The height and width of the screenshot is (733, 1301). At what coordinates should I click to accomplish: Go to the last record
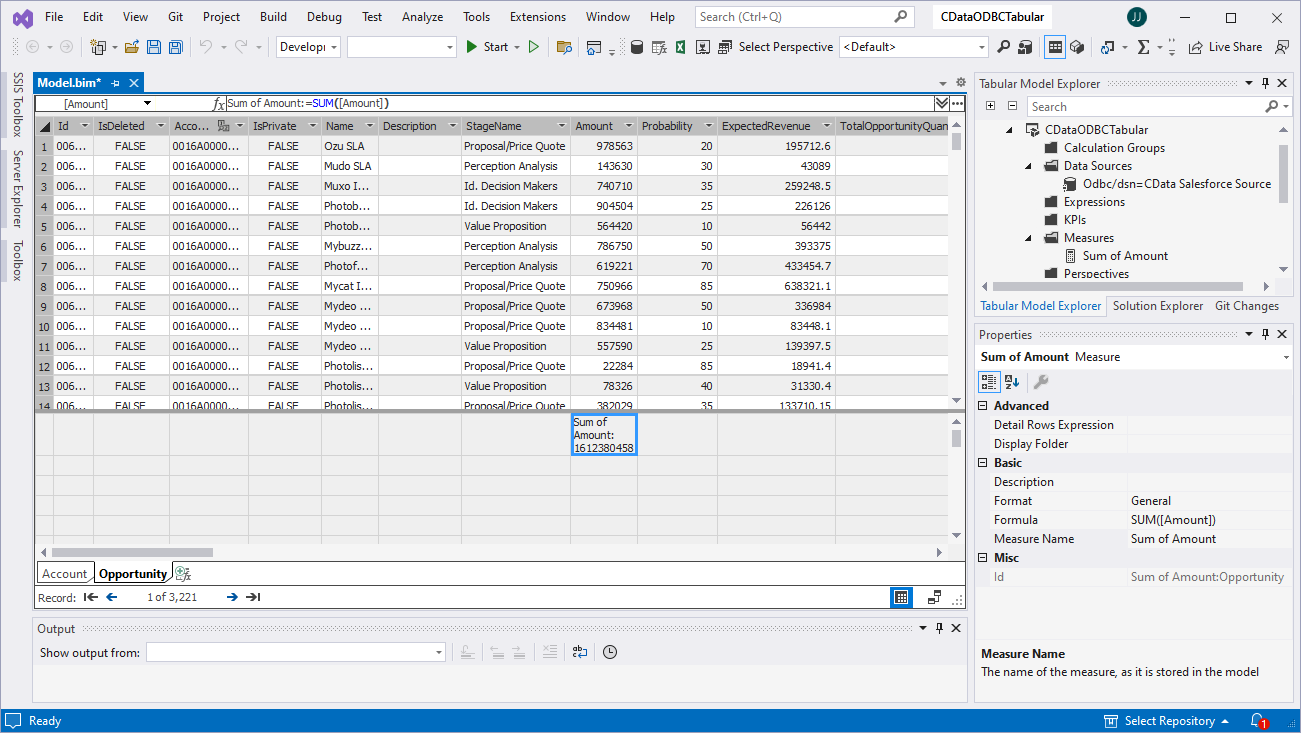[x=253, y=597]
